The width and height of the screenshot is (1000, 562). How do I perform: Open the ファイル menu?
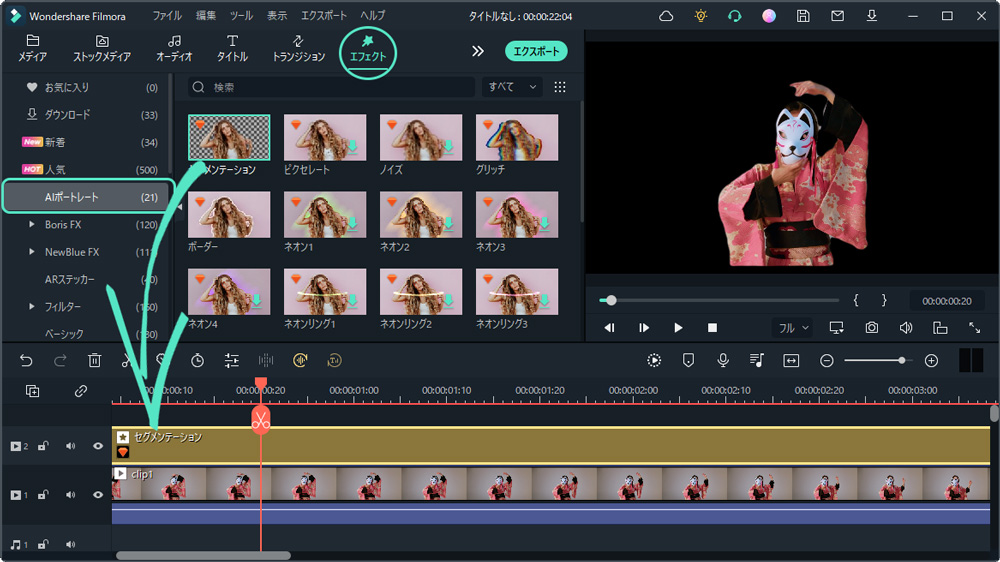pyautogui.click(x=167, y=16)
